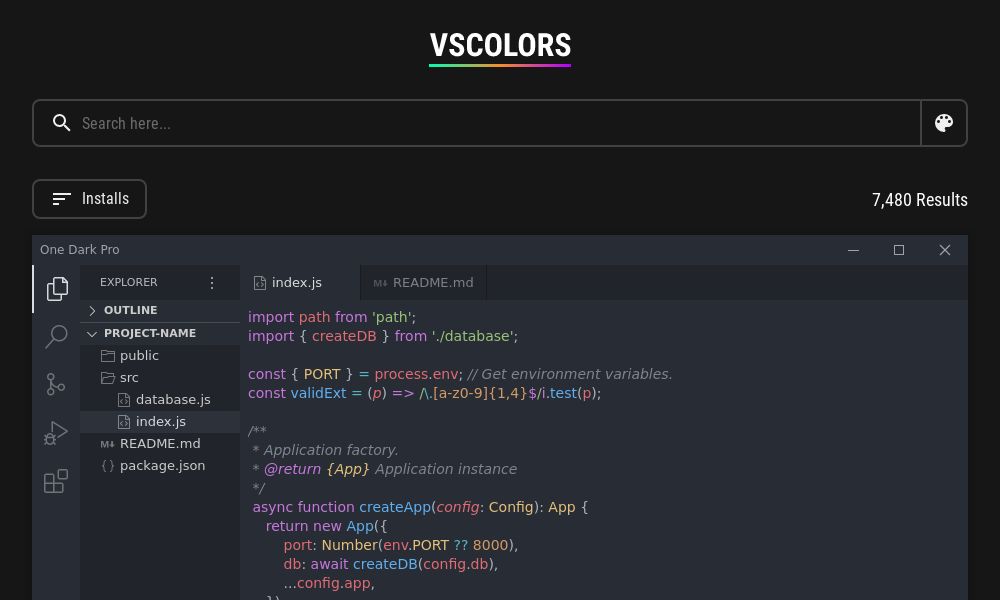Viewport: 1000px width, 600px height.
Task: Click the open src folder icon
Action: click(x=108, y=377)
